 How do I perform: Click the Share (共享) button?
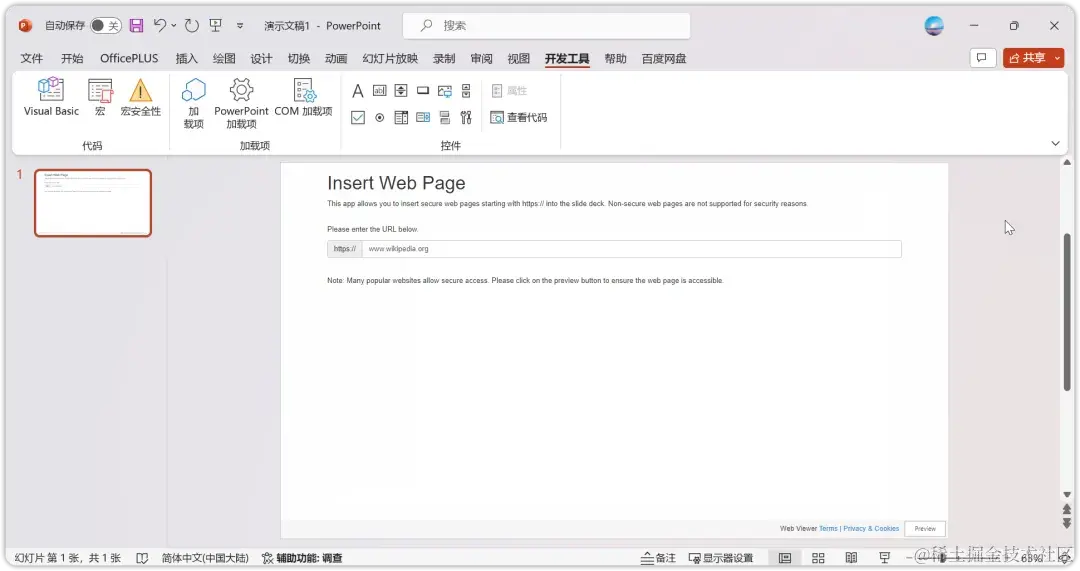click(x=1027, y=58)
